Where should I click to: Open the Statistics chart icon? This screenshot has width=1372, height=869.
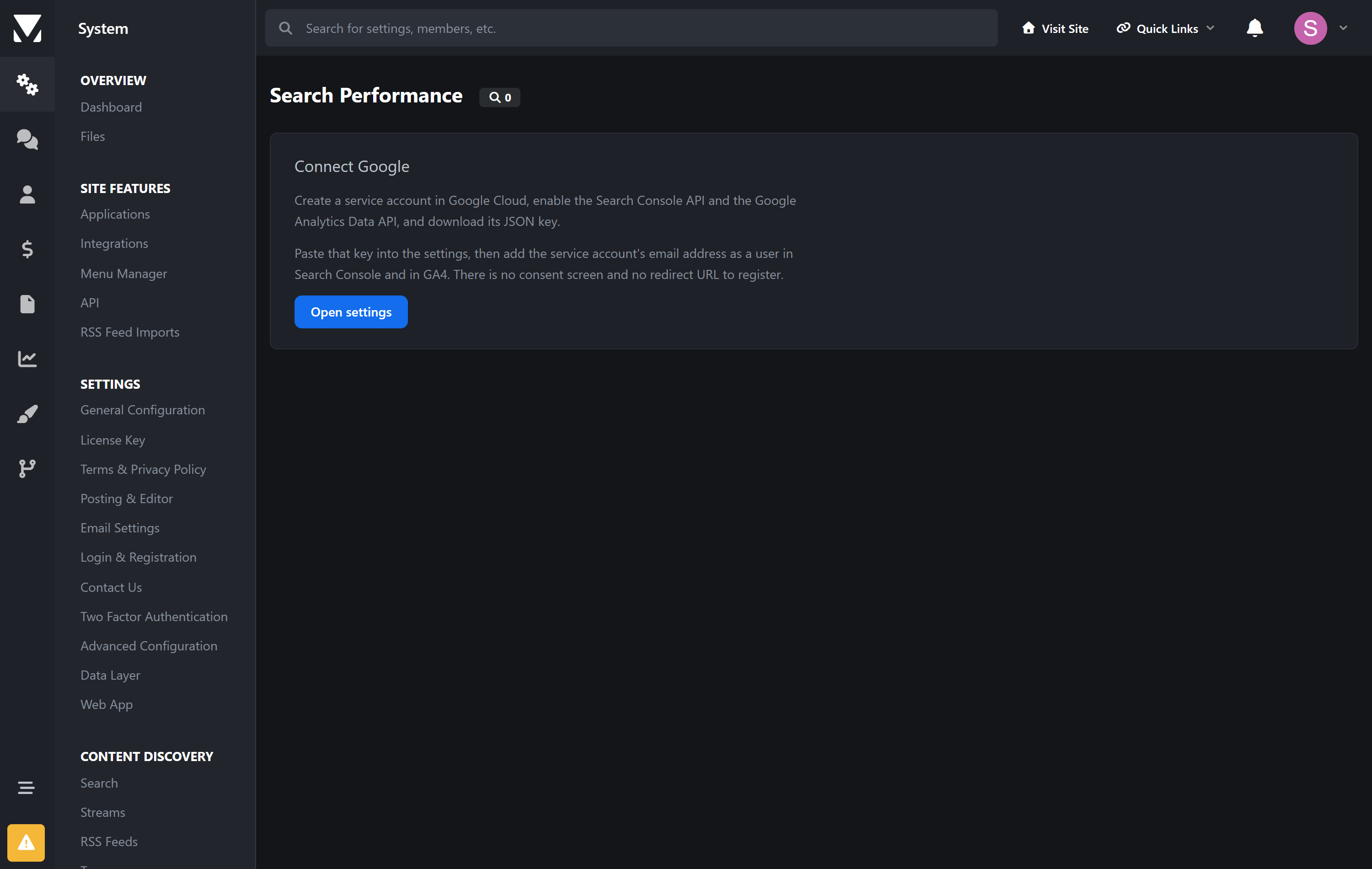27,359
